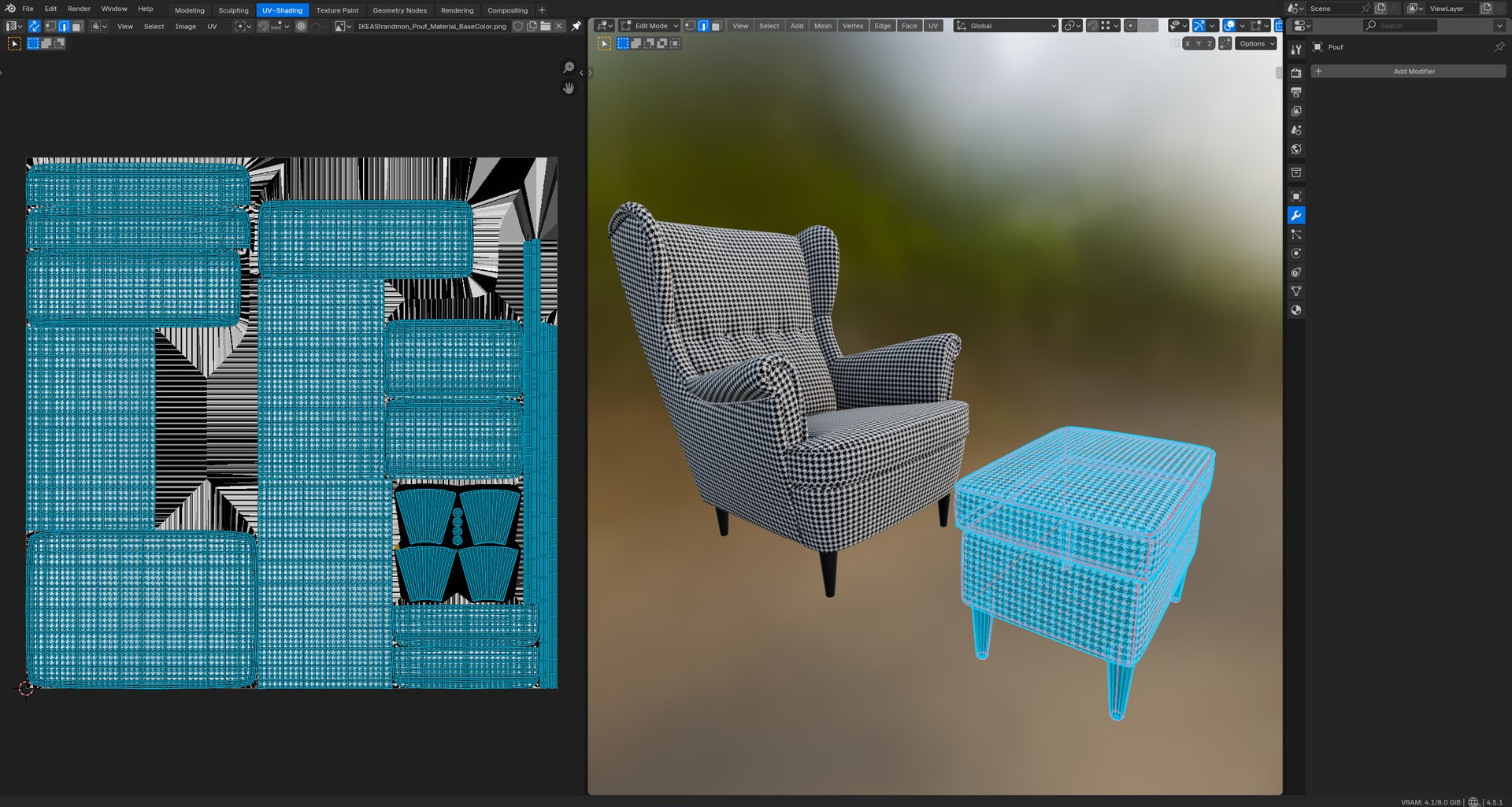Open the Object Data mesh tab
1512x807 pixels.
(1296, 291)
